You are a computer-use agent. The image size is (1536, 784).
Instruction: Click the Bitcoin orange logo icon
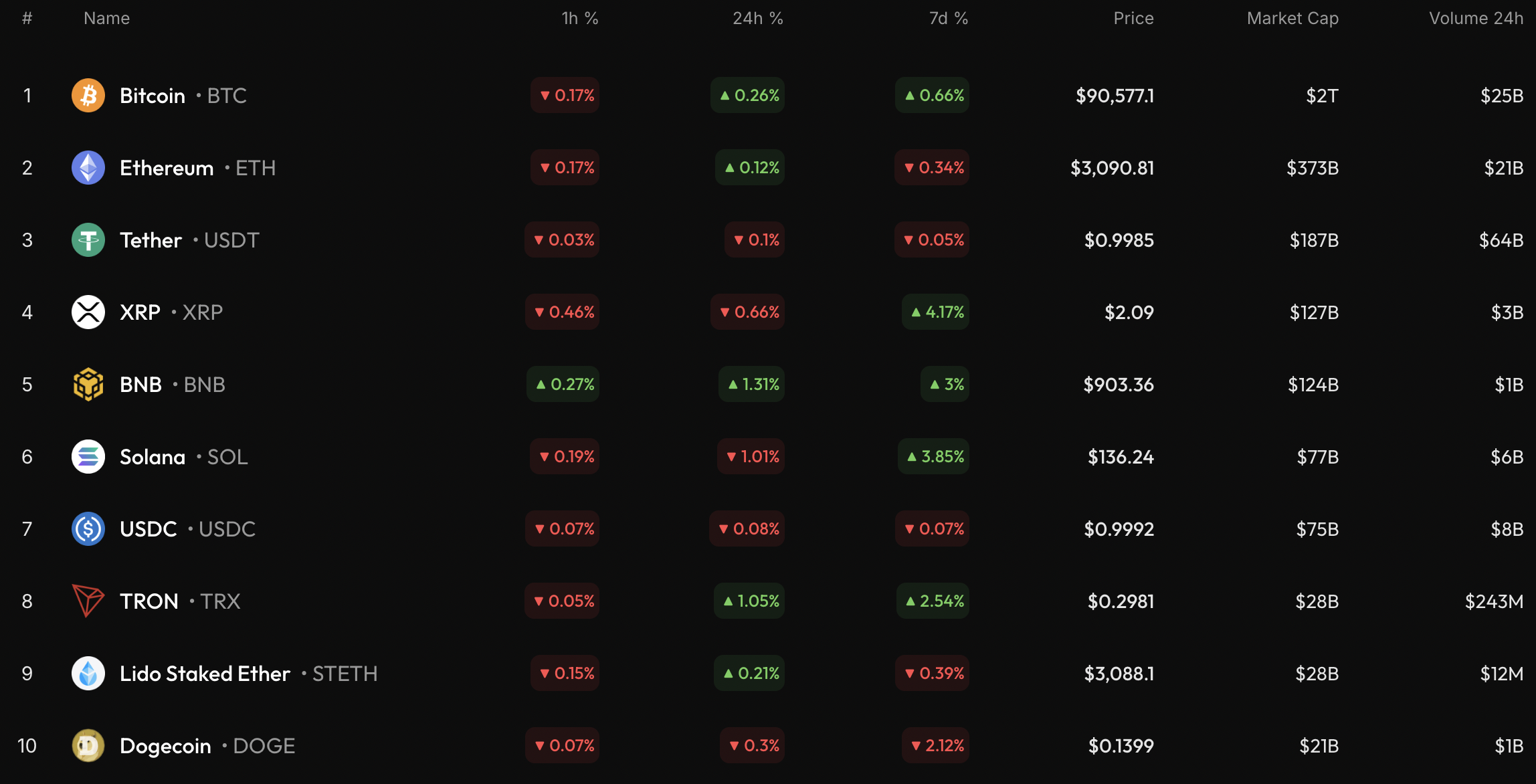click(x=88, y=96)
